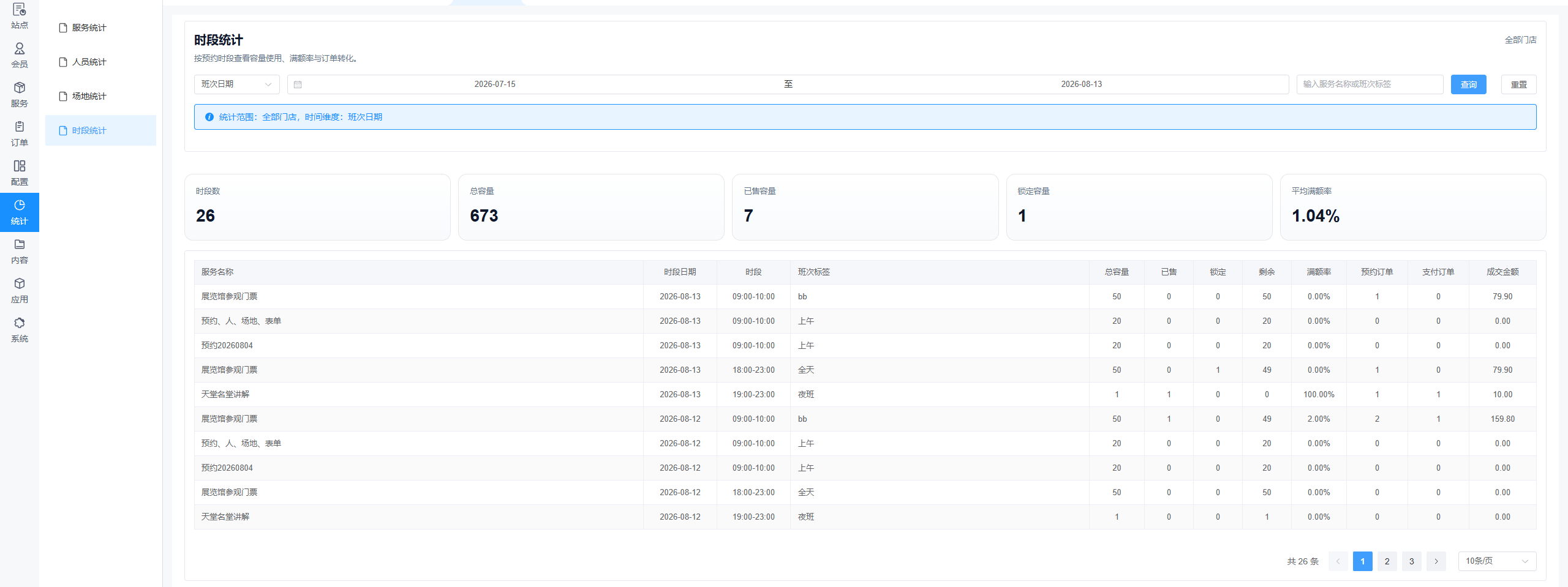The width and height of the screenshot is (1568, 587).
Task: Click the 剩余 column header
Action: tap(1267, 272)
